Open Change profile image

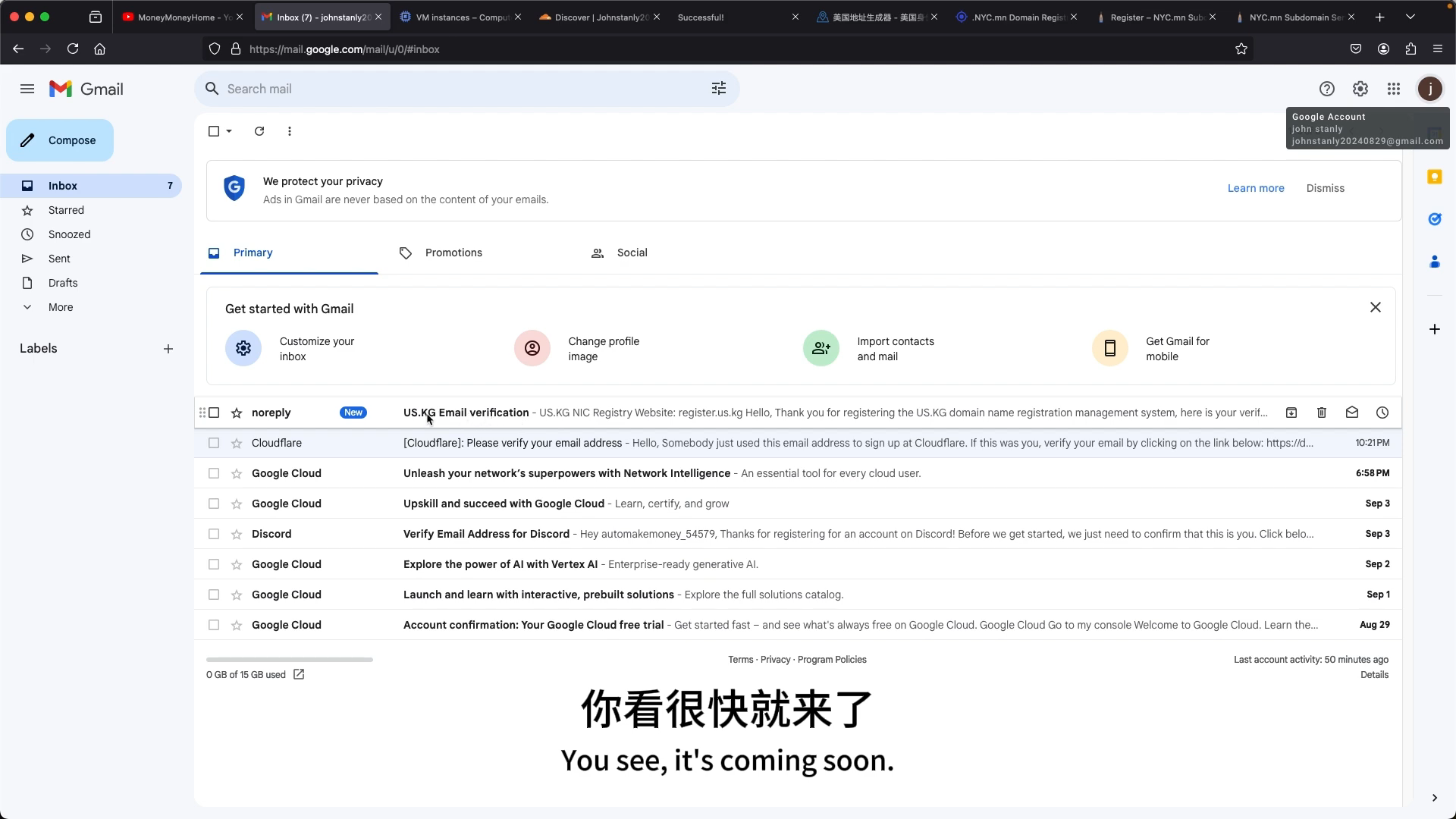[578, 349]
